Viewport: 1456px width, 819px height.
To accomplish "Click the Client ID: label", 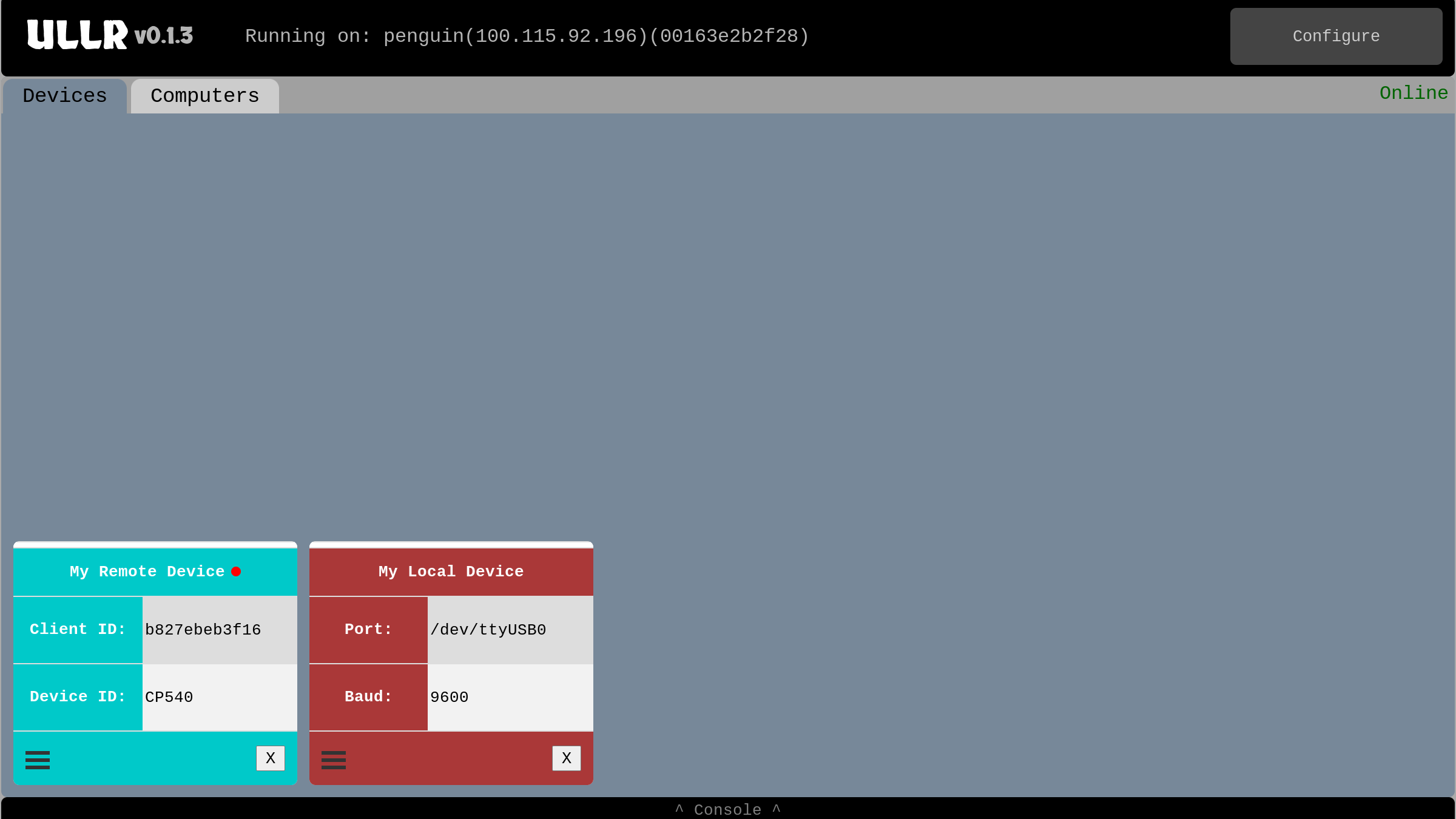I will tap(78, 630).
